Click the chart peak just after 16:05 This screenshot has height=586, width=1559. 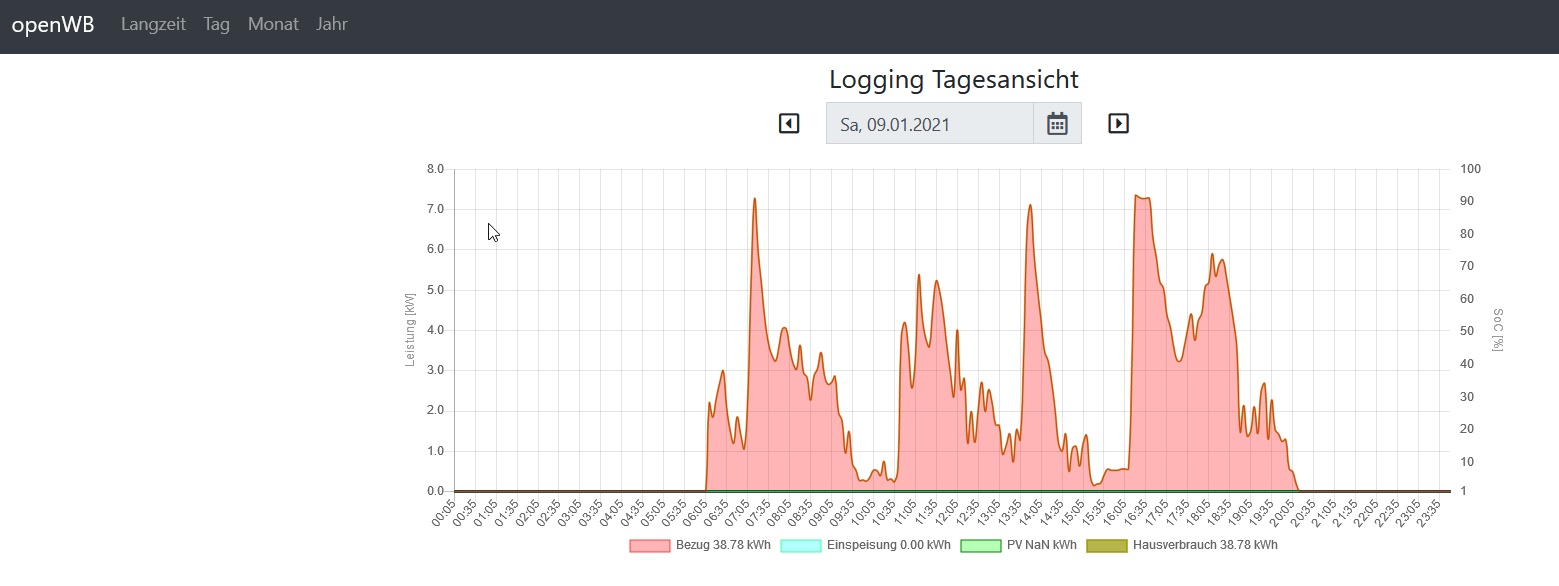click(x=1137, y=196)
